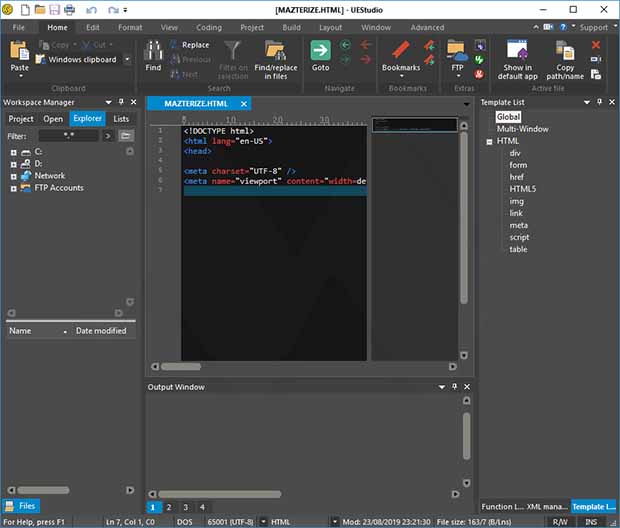Click the Replace button in Search group
This screenshot has width=620, height=528.
click(190, 45)
